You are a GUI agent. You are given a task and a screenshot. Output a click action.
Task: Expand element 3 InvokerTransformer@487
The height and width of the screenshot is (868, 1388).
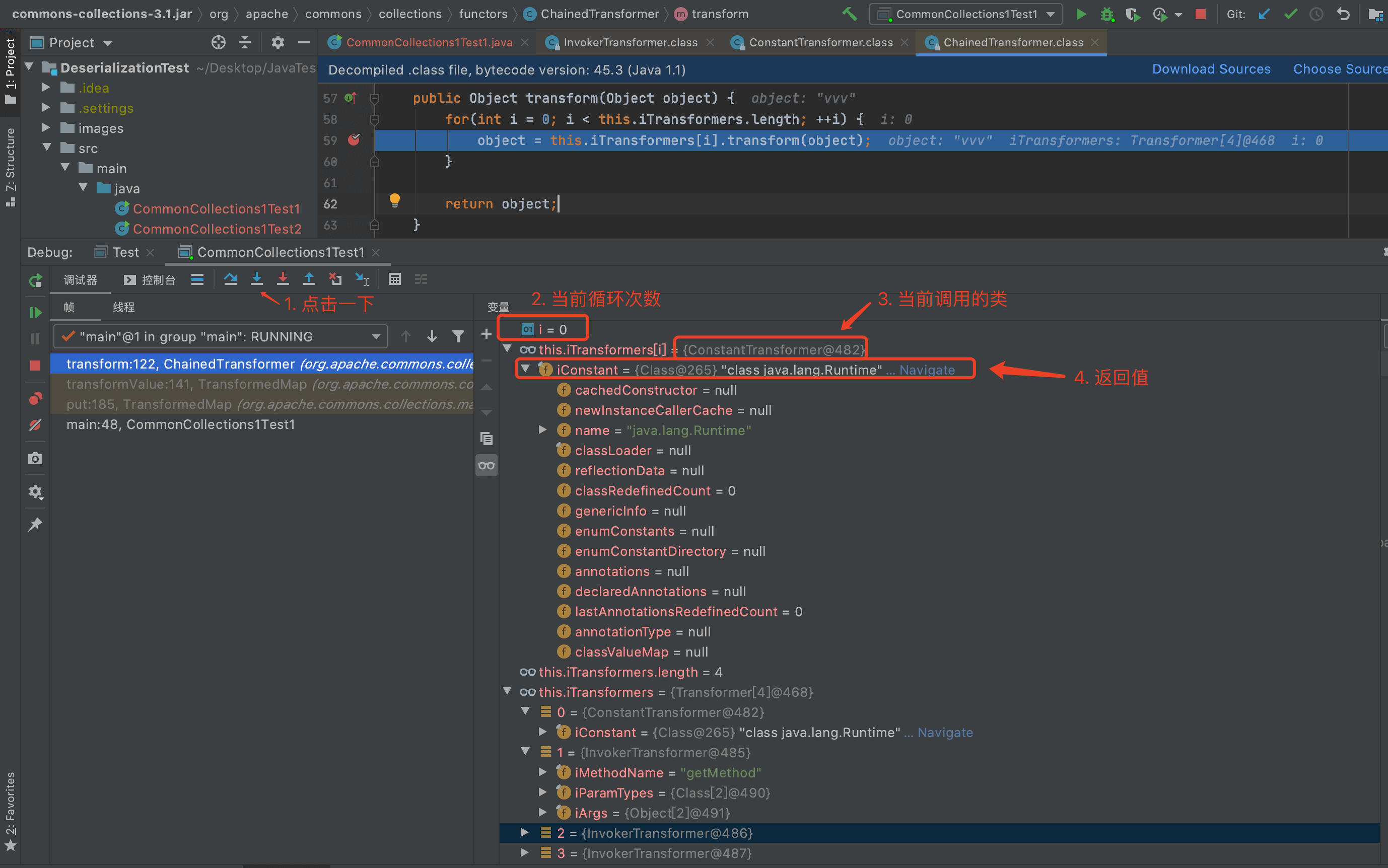[x=524, y=852]
